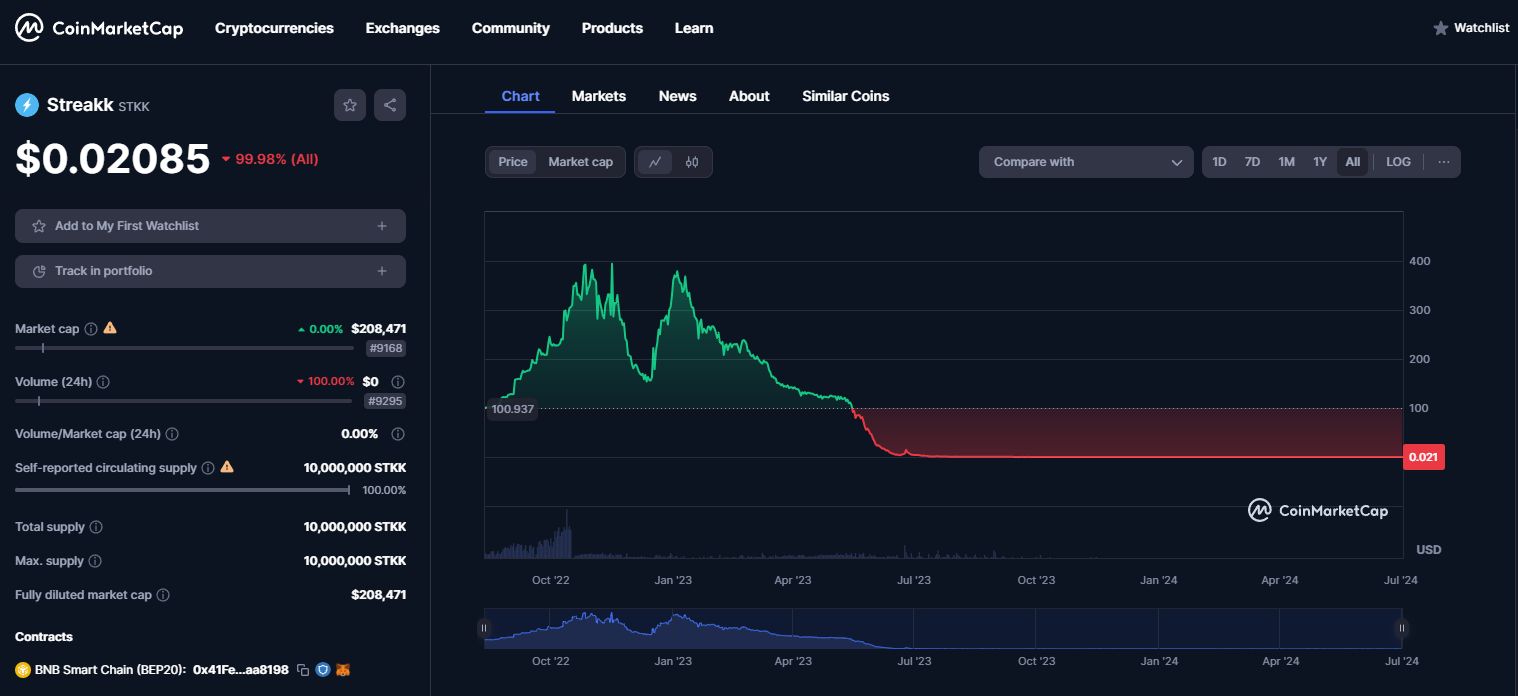The width and height of the screenshot is (1518, 696).
Task: Open the chart's more options menu
Action: [1443, 162]
